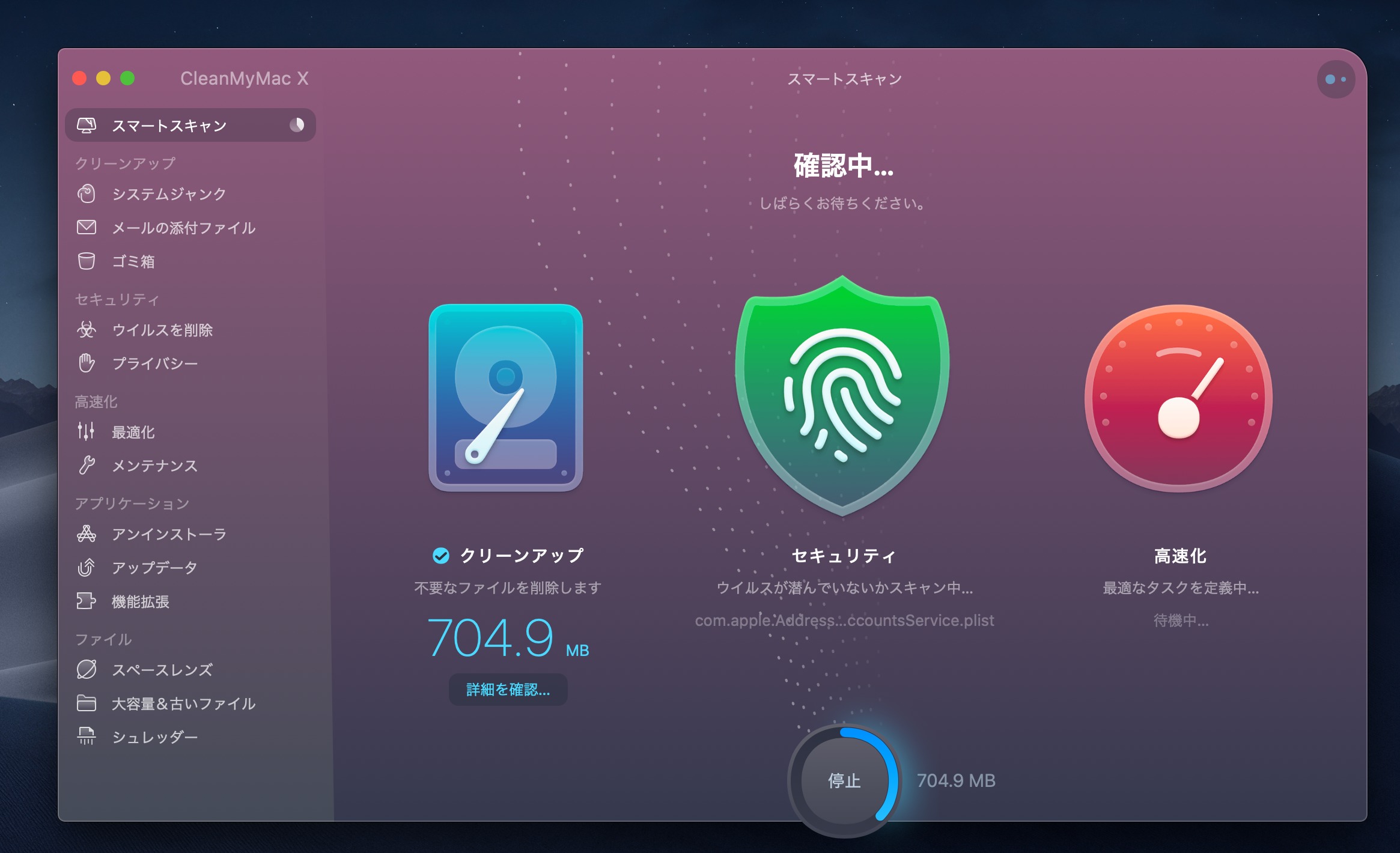Viewport: 1400px width, 853px height.
Task: Click the スマートスキャン window title
Action: pyautogui.click(x=844, y=79)
